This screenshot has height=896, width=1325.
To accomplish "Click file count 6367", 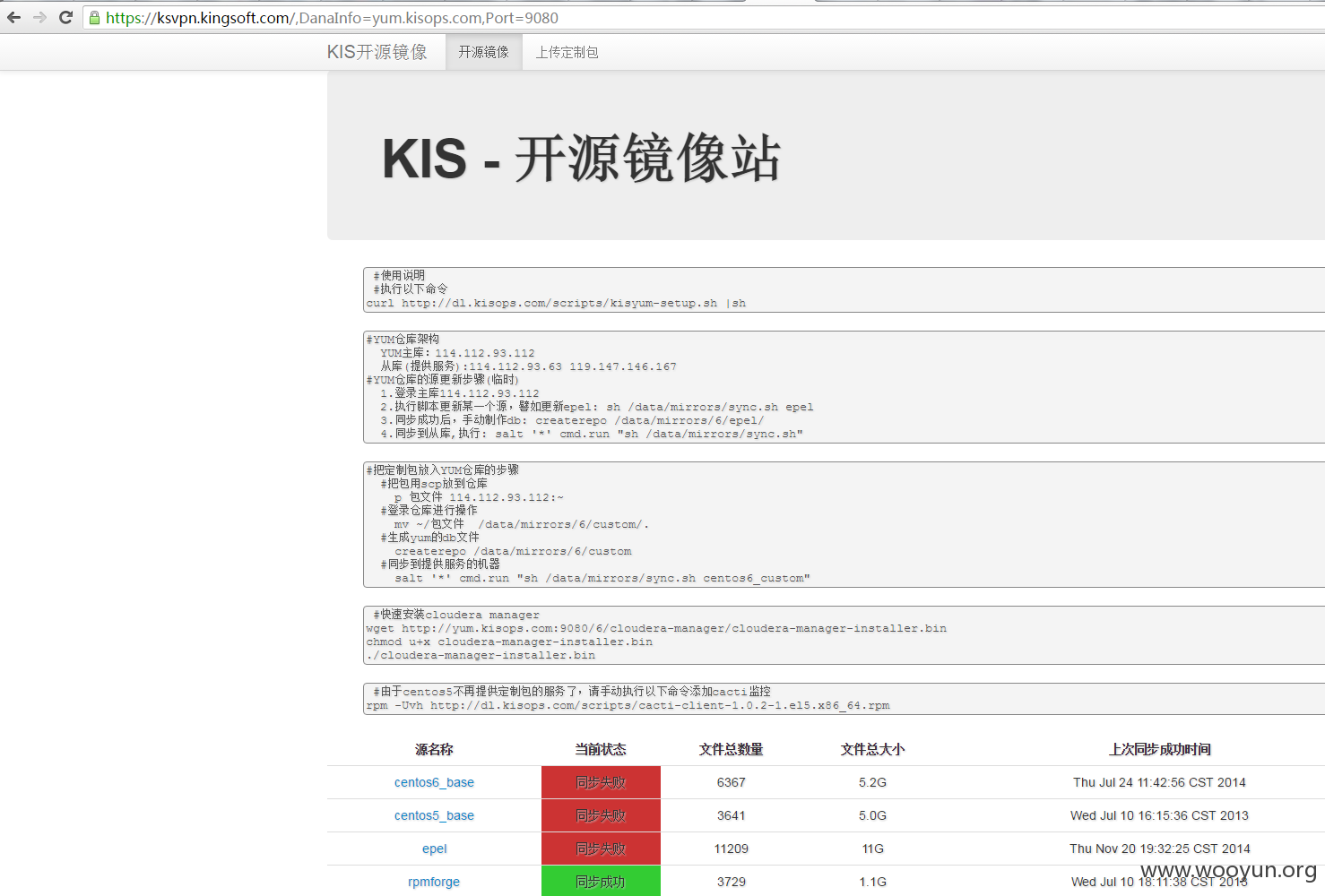I will click(x=732, y=782).
